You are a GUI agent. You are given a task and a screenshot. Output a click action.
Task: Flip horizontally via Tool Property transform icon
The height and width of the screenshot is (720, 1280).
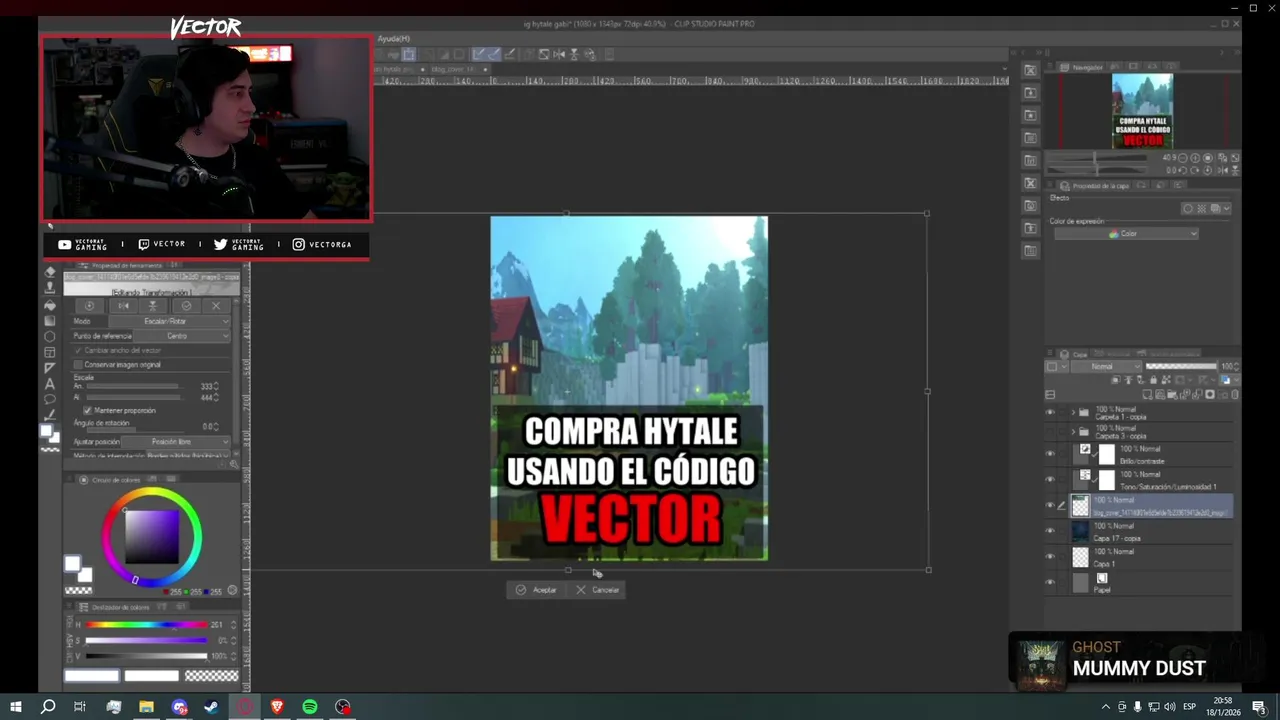click(123, 306)
